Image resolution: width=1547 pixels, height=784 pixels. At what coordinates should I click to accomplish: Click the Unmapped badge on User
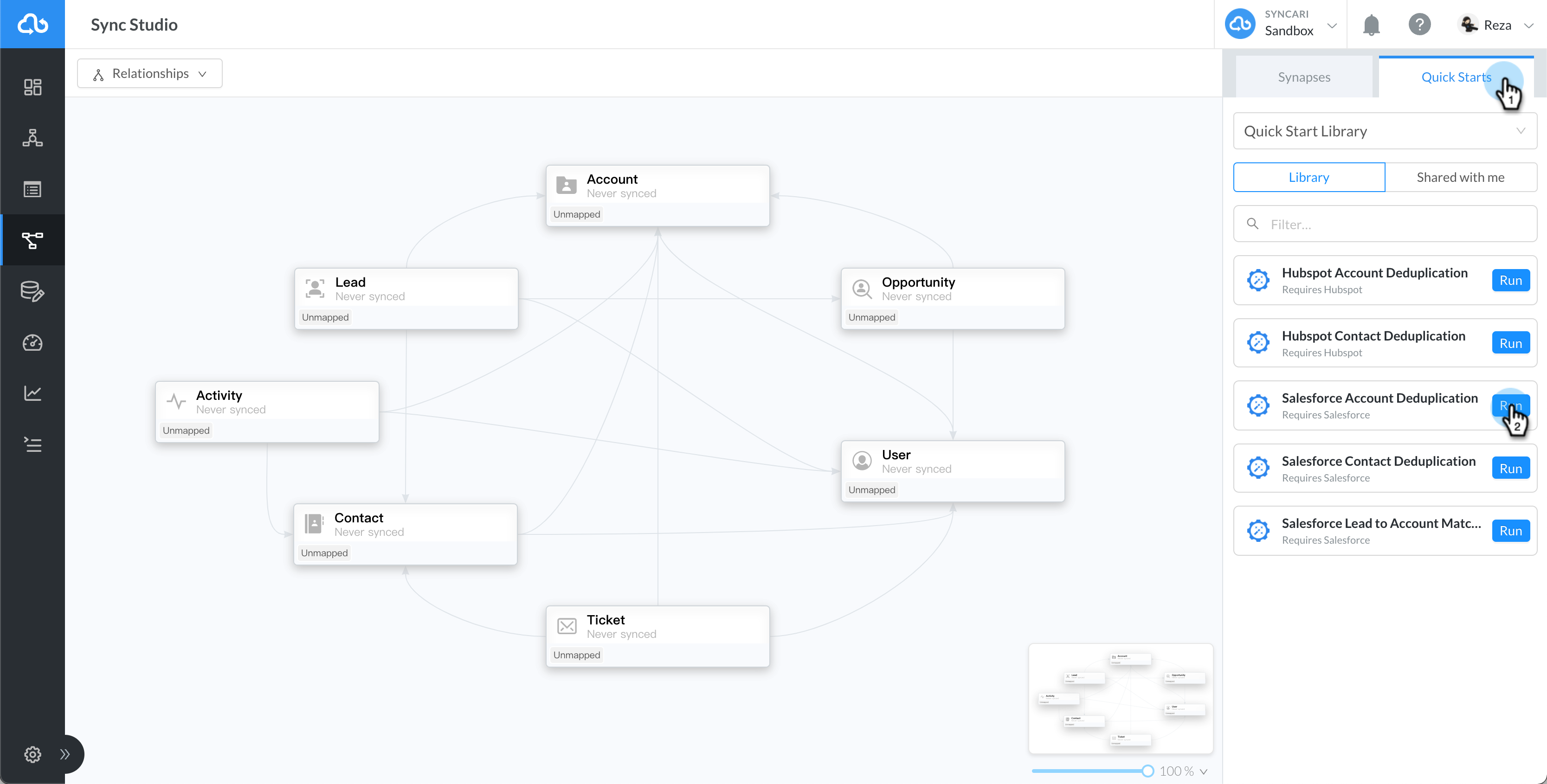pos(871,490)
